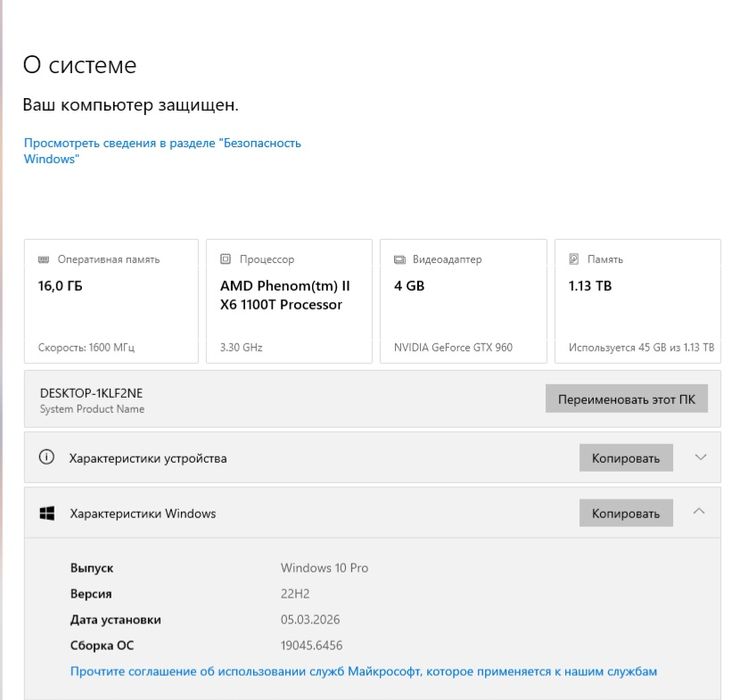Click the Дата установки row label
This screenshot has width=756, height=700.
116,619
